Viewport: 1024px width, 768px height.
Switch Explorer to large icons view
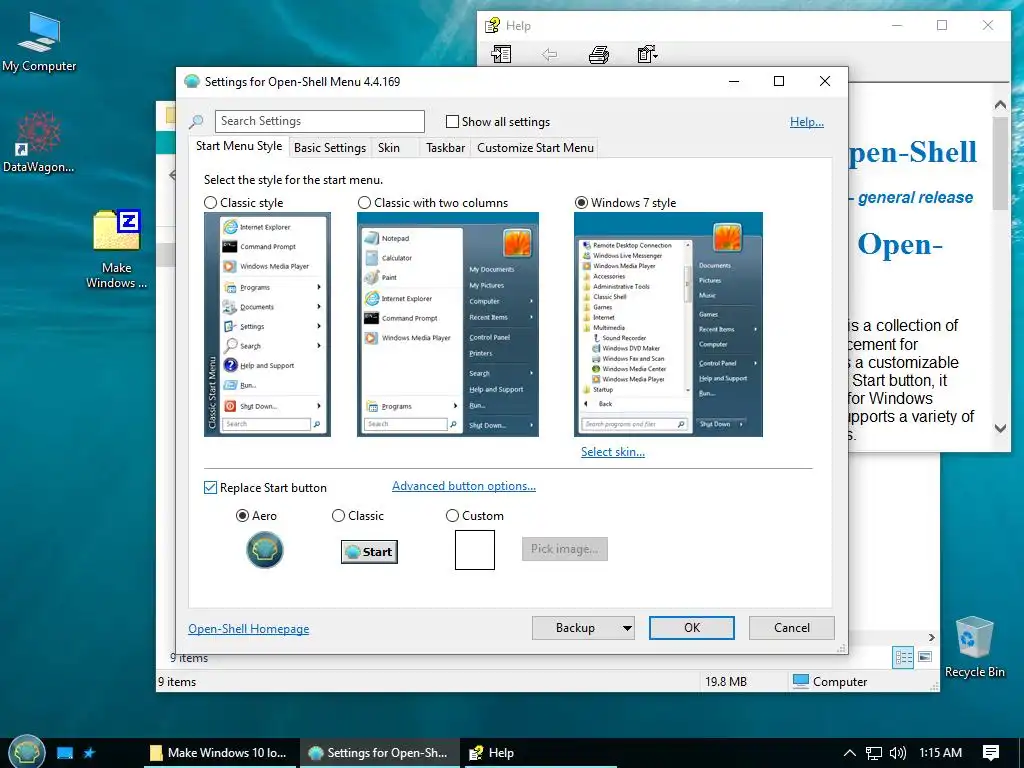[x=925, y=656]
